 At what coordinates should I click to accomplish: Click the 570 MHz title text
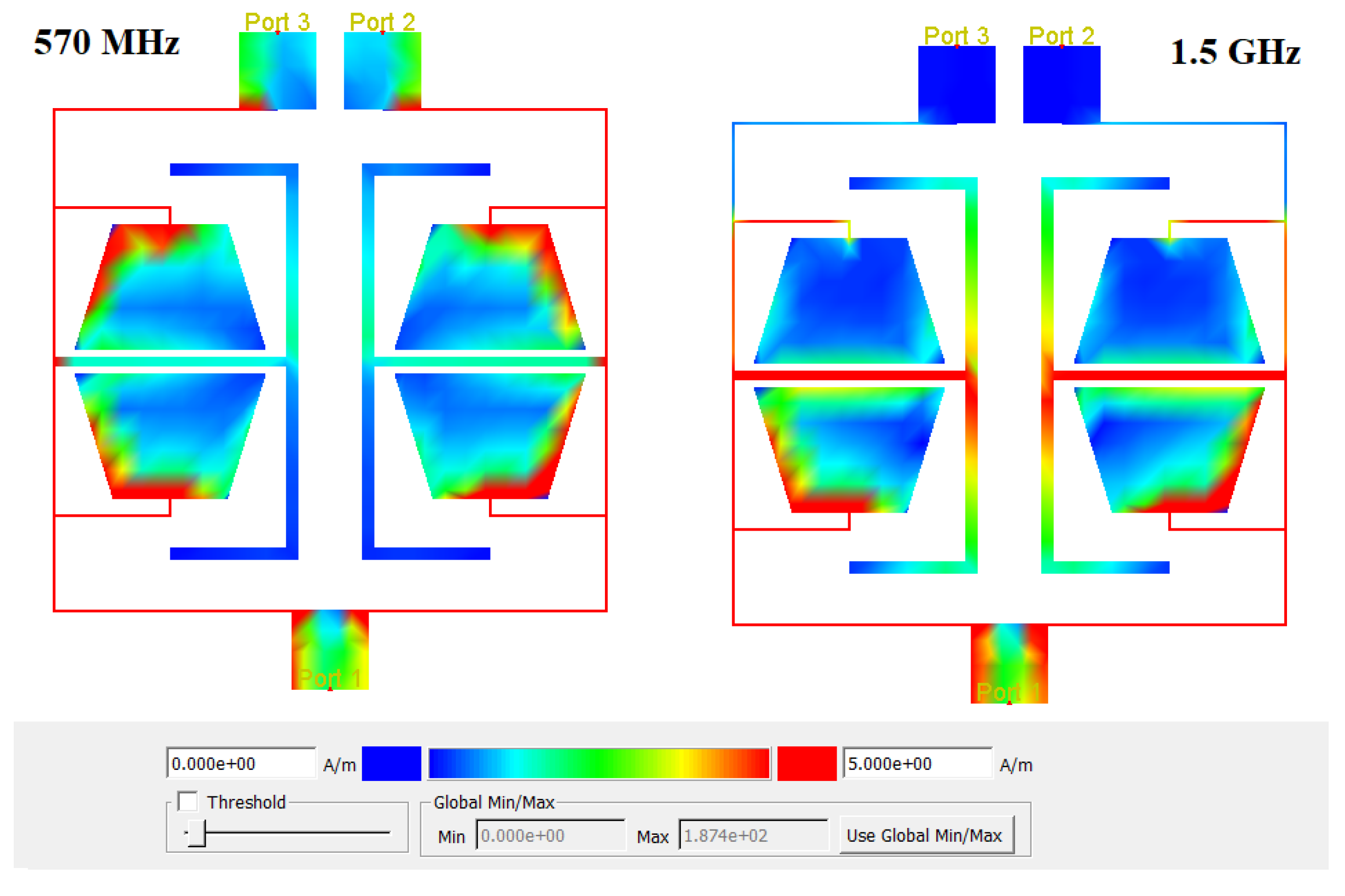coord(107,42)
